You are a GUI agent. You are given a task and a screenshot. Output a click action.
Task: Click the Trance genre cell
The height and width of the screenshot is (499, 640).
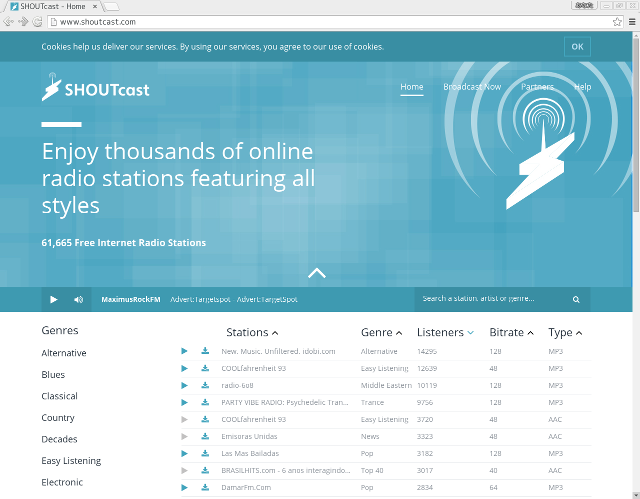[x=372, y=403]
